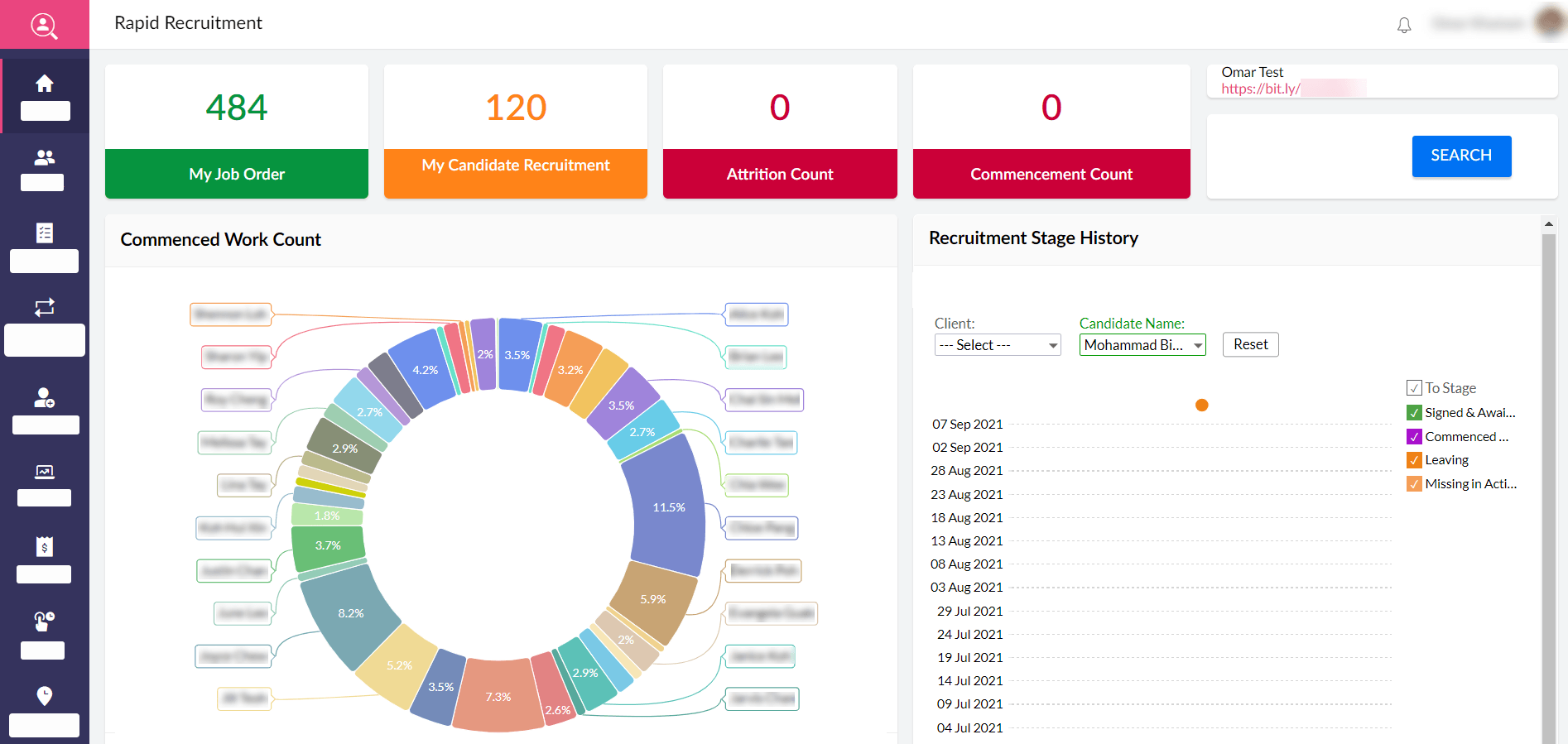Uncheck the Leaving legend checkbox
1568x744 pixels.
click(x=1414, y=460)
